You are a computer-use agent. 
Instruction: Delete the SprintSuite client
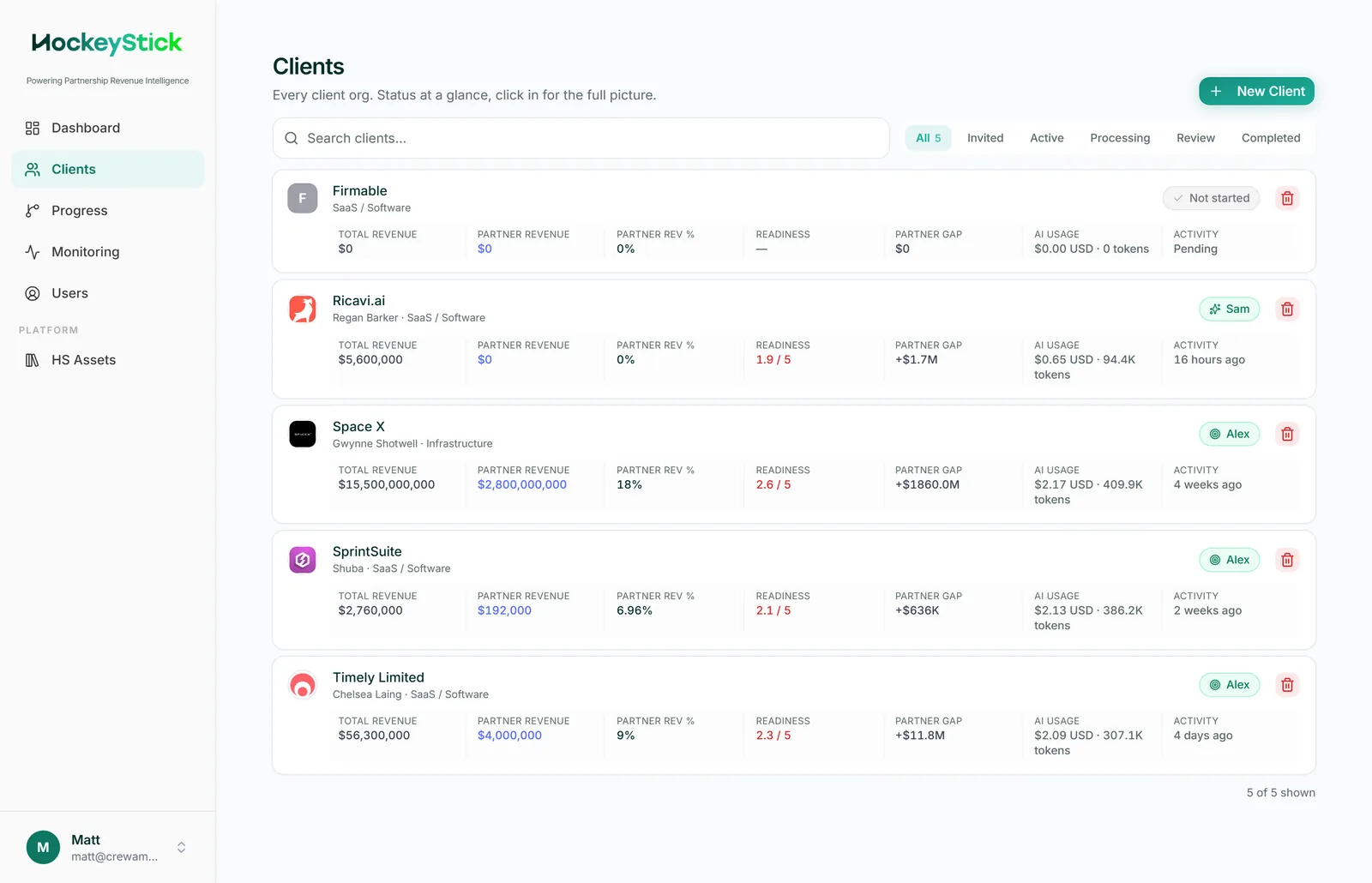tap(1287, 560)
